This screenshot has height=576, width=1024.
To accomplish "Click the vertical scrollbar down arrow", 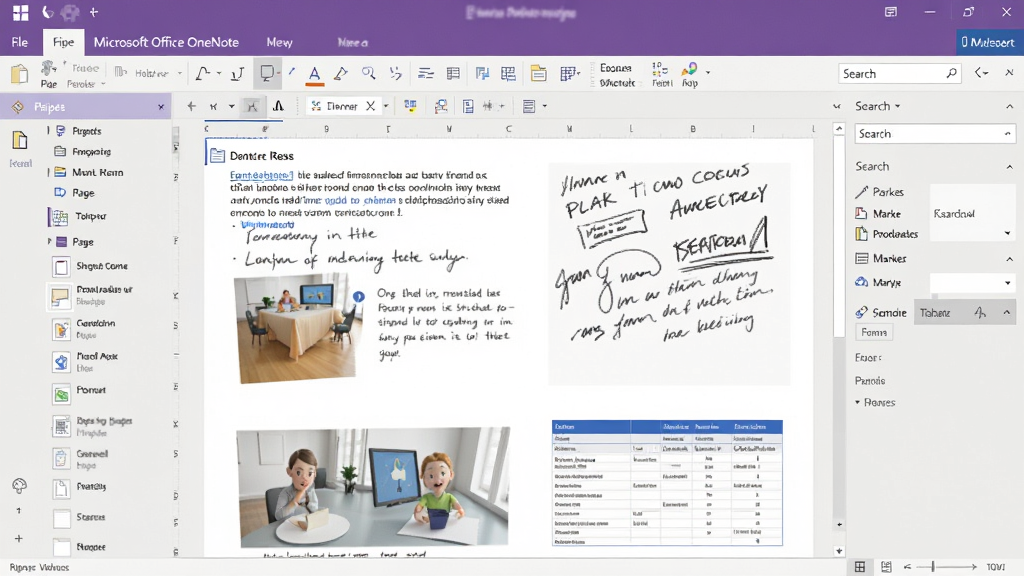I will [x=839, y=551].
